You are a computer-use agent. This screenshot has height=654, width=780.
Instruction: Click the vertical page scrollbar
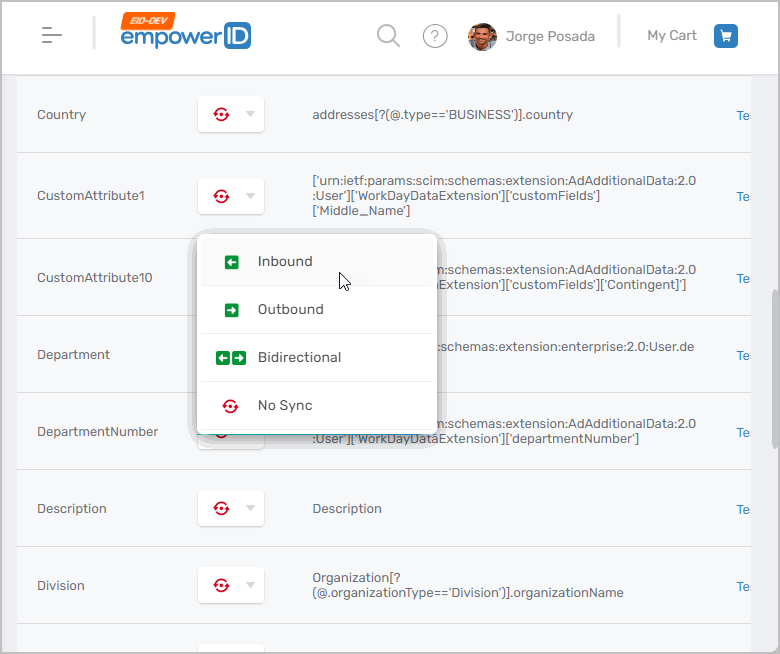pos(775,370)
